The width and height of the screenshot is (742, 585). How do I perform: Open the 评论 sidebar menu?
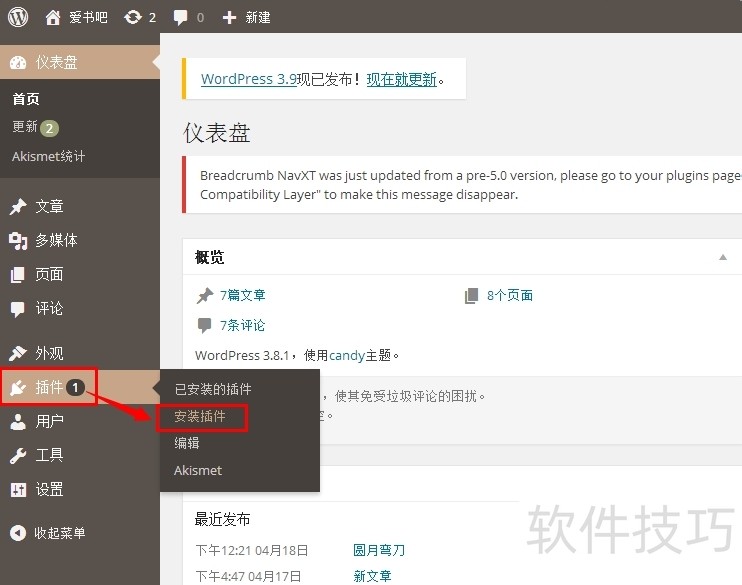[x=80, y=309]
